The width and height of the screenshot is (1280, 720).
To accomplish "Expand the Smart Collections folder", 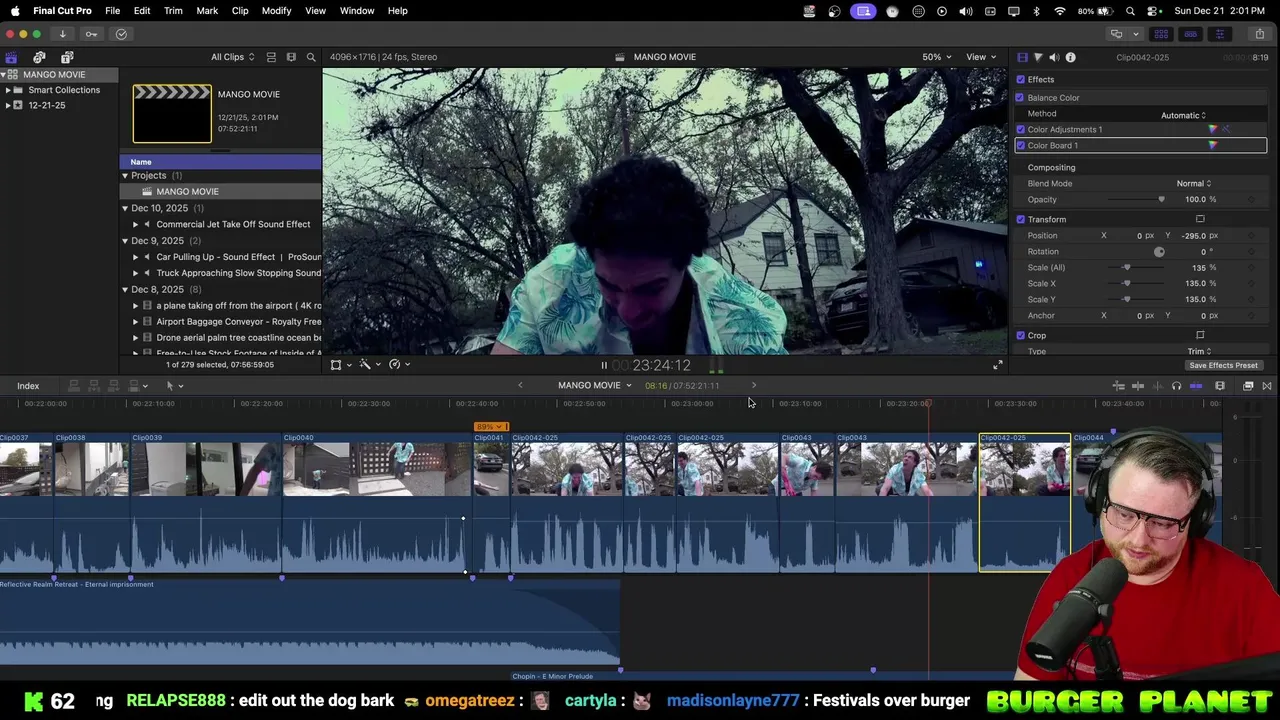I will 8,90.
